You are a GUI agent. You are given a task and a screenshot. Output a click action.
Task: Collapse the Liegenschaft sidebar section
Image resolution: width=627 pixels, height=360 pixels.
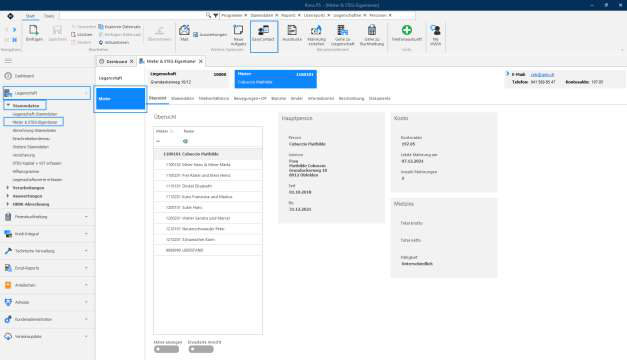pyautogui.click(x=86, y=93)
